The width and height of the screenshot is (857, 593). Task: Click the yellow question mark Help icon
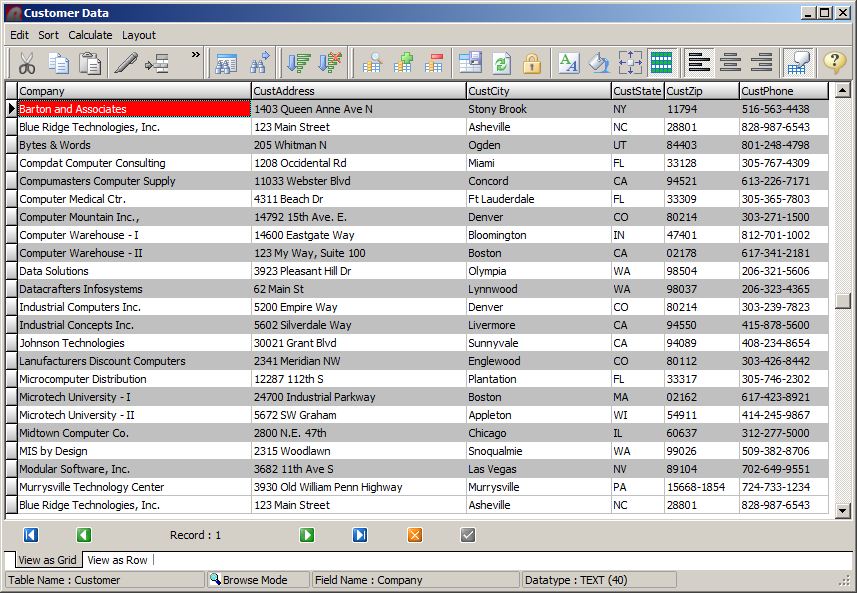834,63
